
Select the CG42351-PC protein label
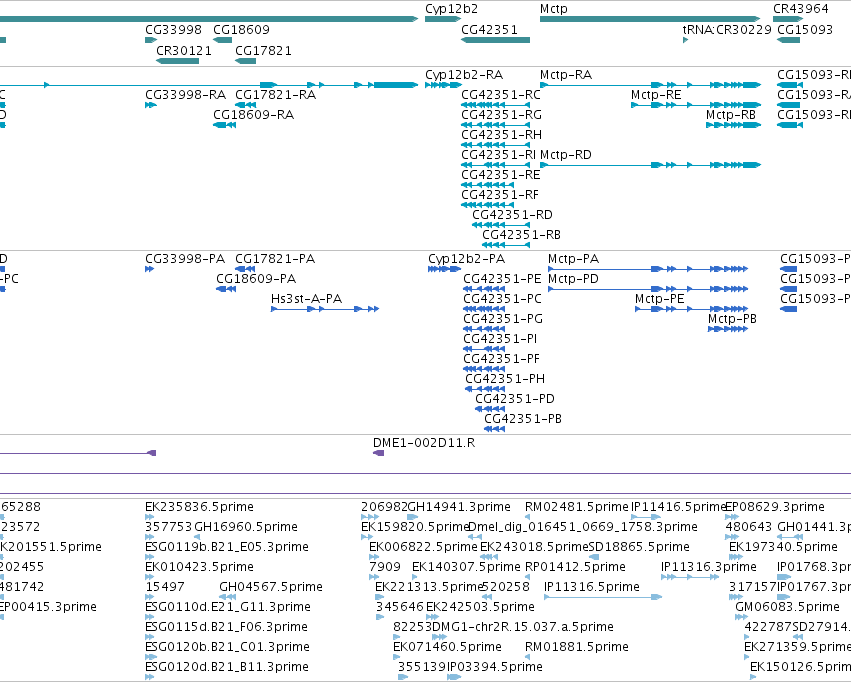(x=502, y=299)
